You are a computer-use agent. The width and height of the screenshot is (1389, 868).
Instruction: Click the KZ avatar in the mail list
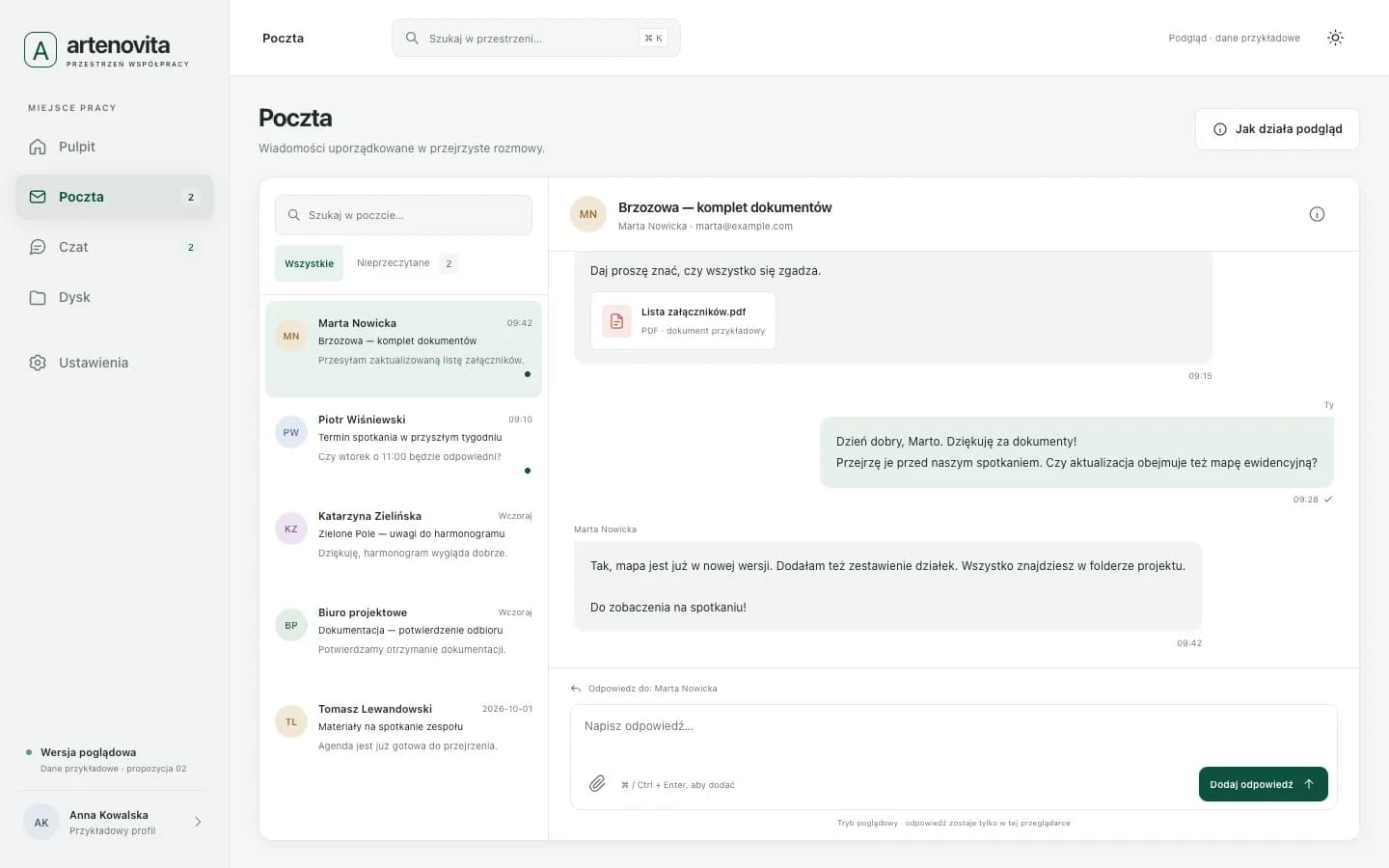coord(291,529)
